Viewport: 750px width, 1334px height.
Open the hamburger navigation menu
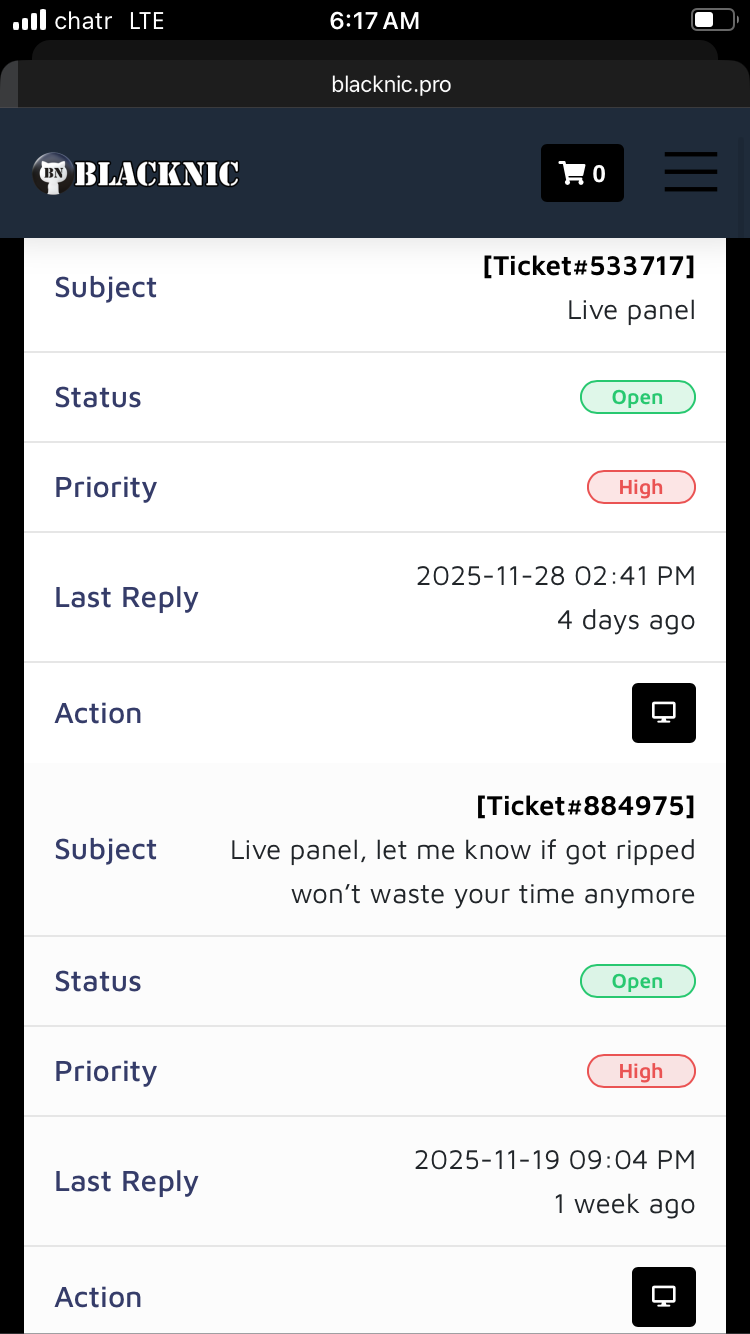click(x=691, y=172)
